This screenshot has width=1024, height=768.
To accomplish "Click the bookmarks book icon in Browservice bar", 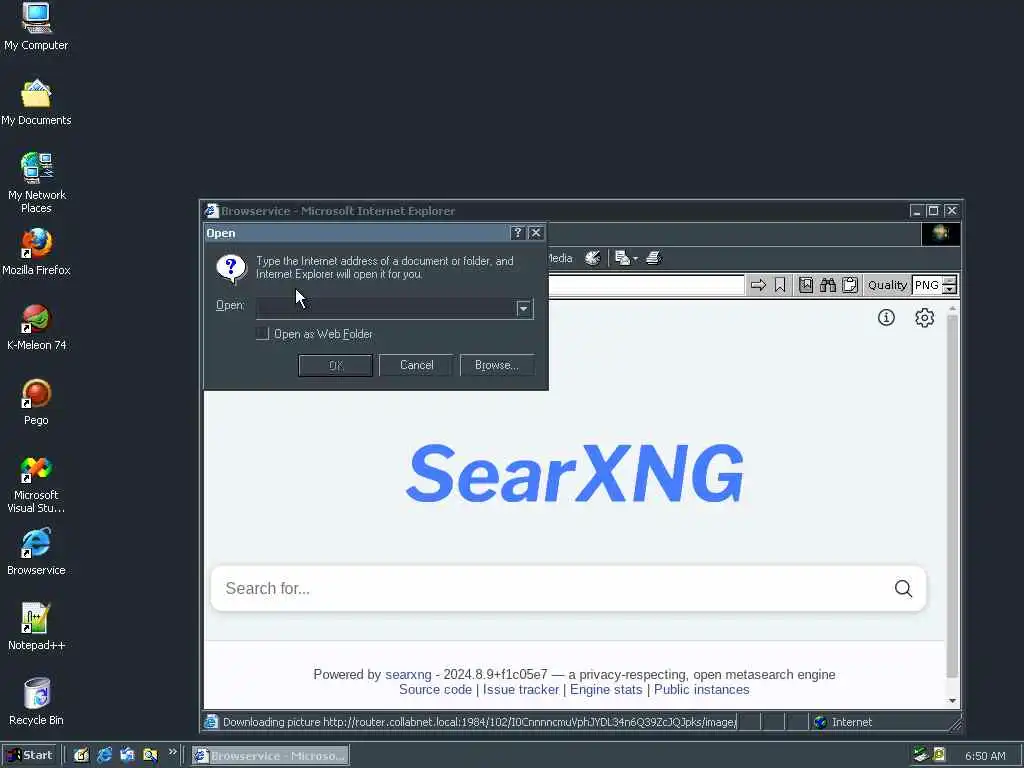I will click(806, 285).
